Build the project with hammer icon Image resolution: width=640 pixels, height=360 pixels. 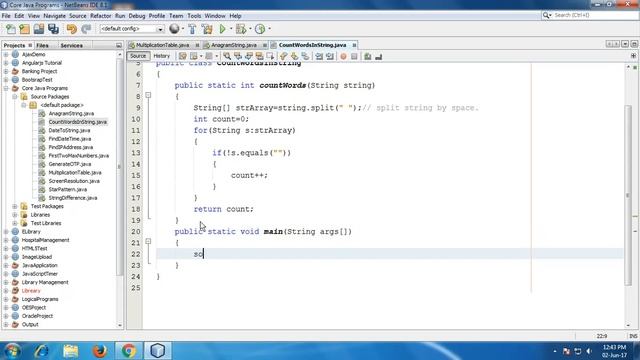pyautogui.click(x=192, y=29)
